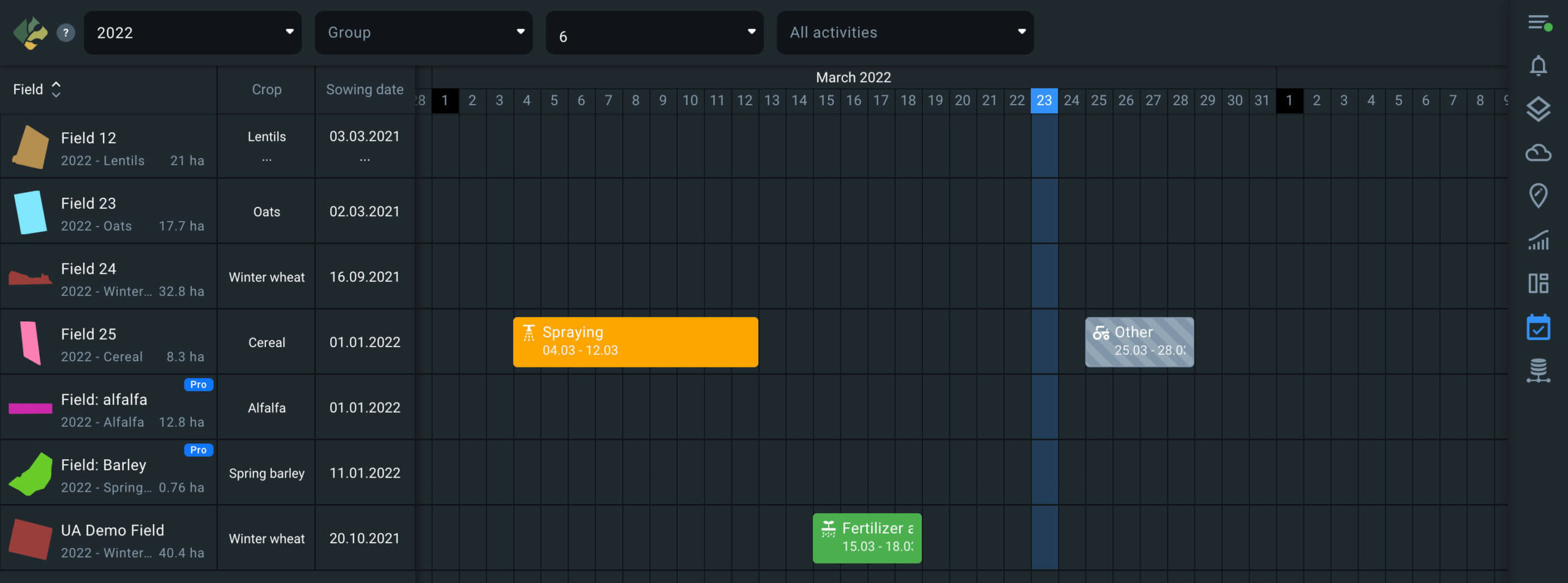The image size is (1568, 583).
Task: Click the Field 24 red shape thumbnail
Action: pos(30,279)
